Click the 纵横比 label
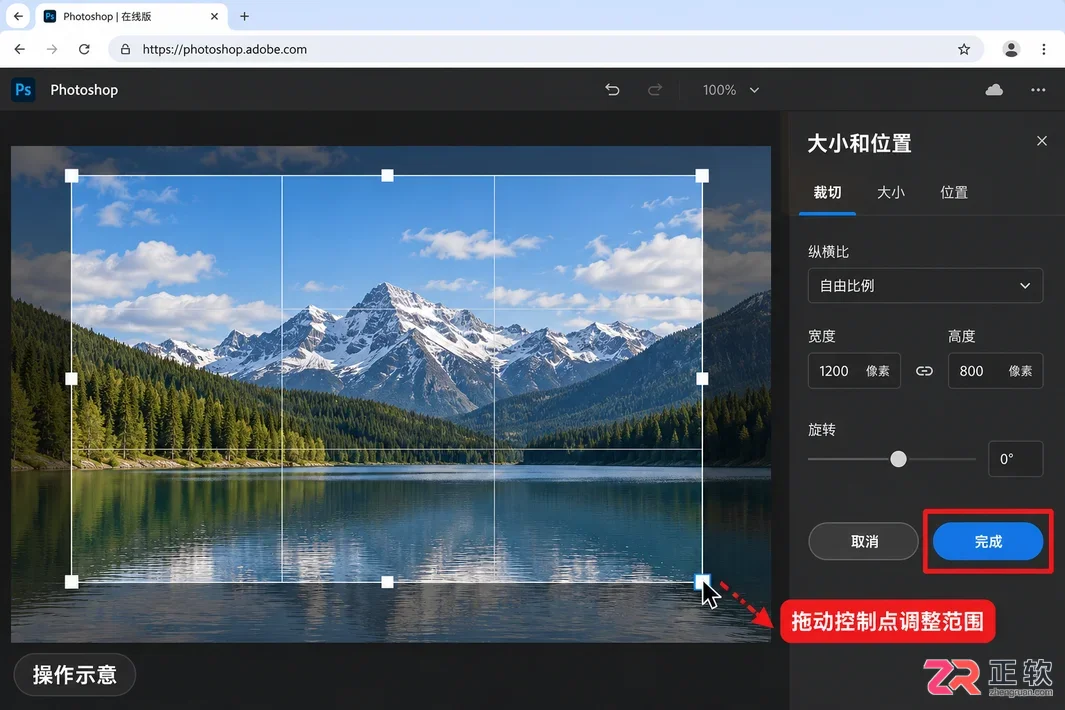1065x710 pixels. tap(828, 252)
